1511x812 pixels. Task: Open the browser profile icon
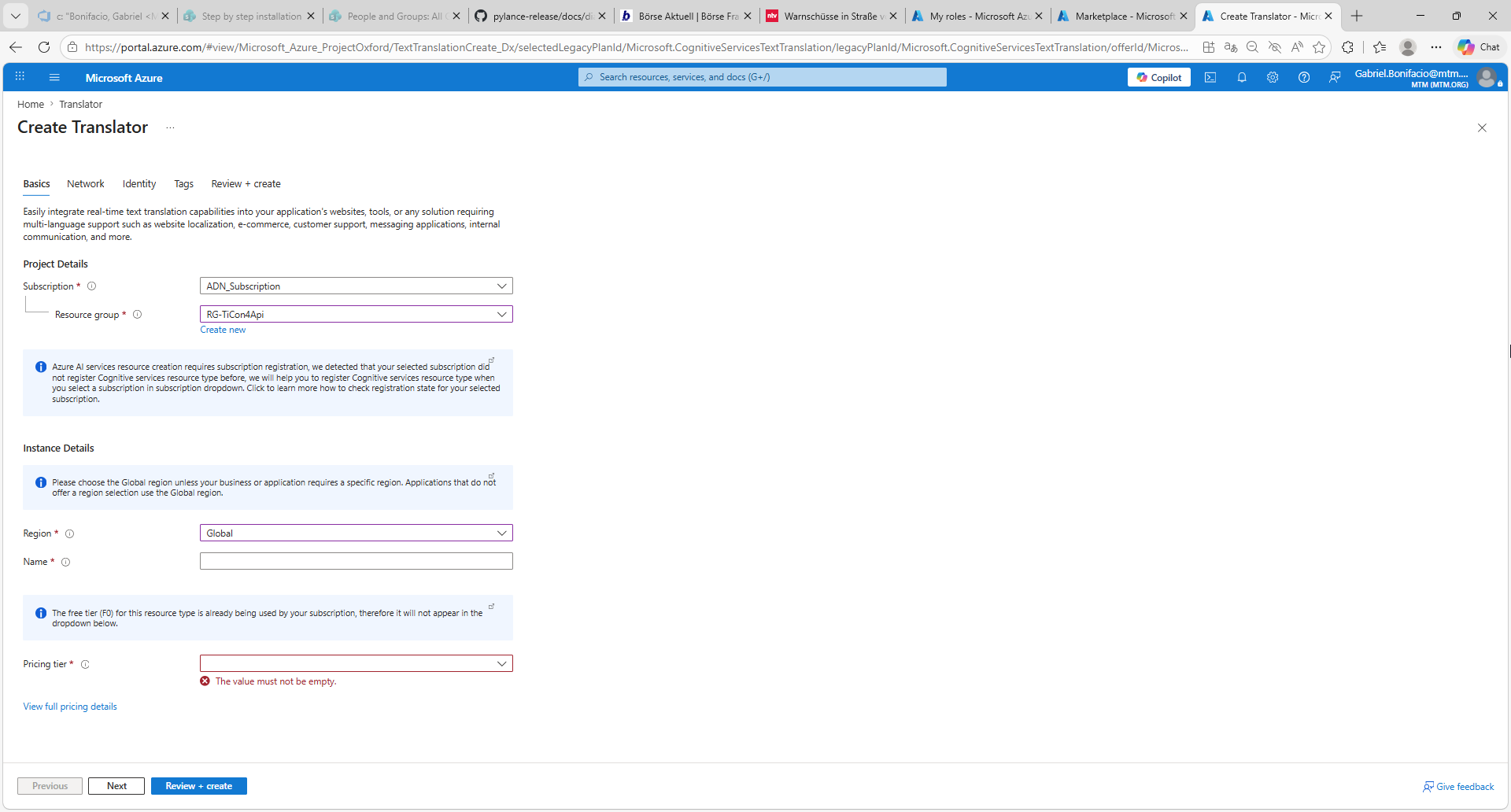tap(1408, 47)
